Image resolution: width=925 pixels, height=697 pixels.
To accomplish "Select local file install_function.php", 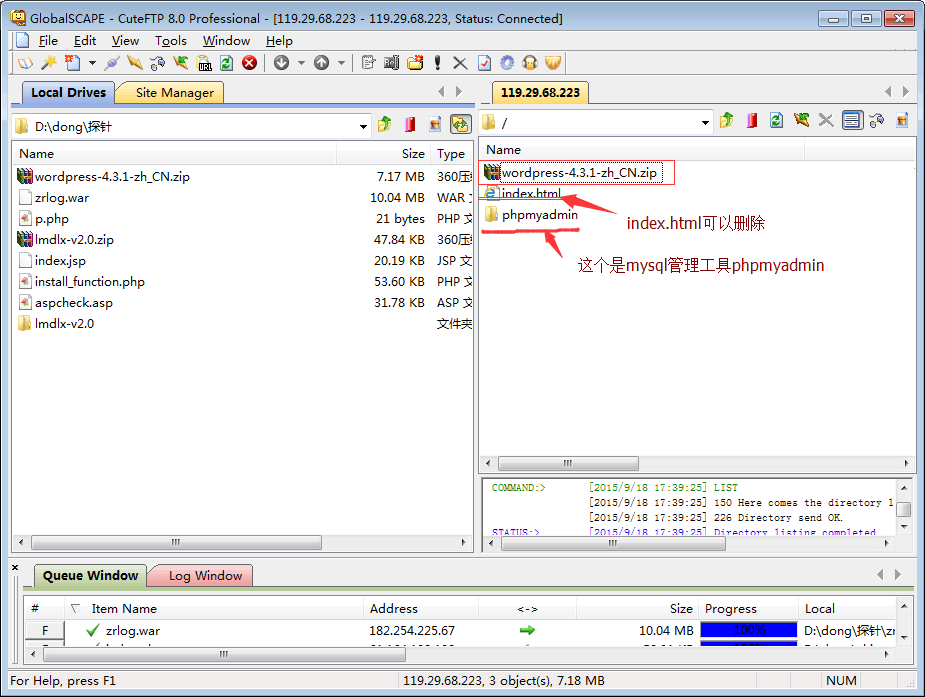I will point(90,282).
